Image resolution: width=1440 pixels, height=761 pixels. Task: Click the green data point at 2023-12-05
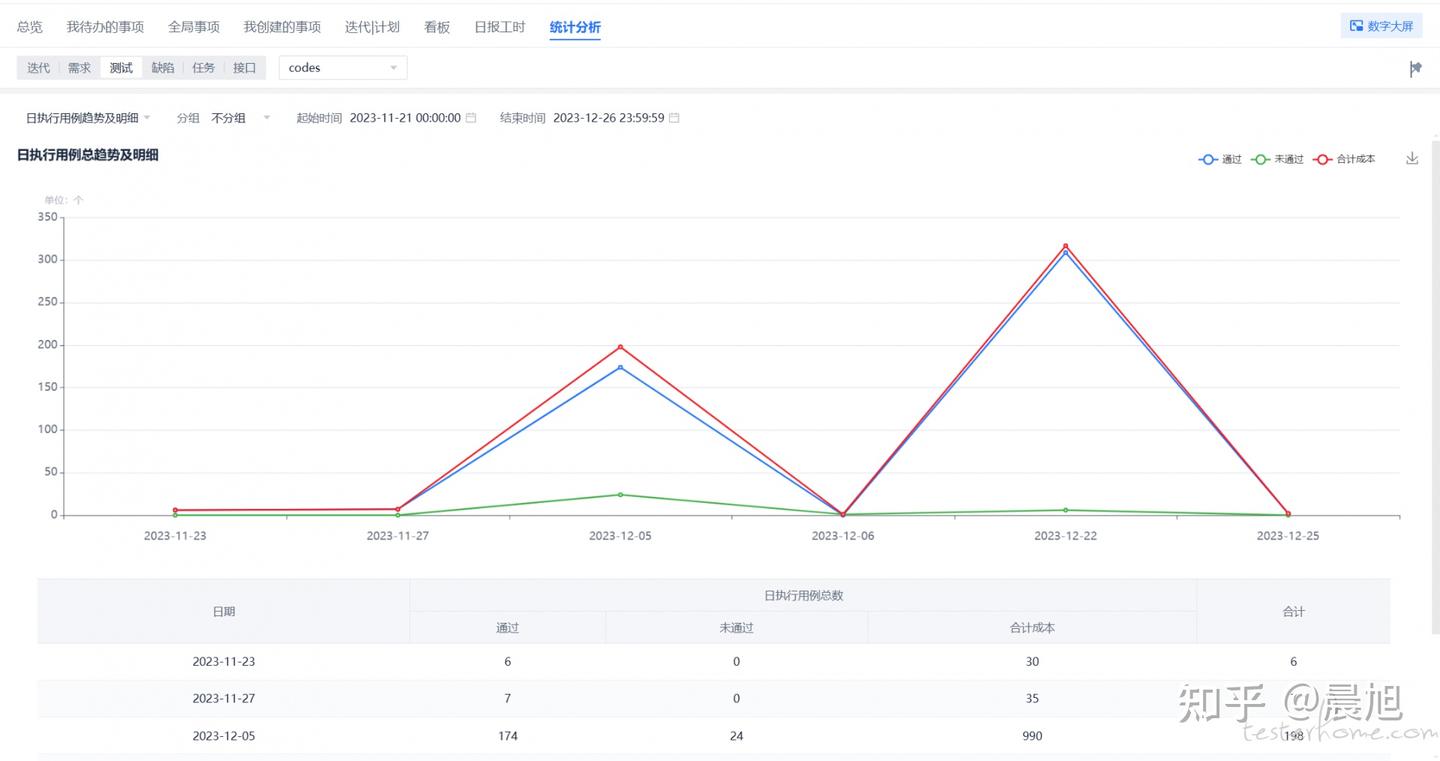tap(620, 494)
